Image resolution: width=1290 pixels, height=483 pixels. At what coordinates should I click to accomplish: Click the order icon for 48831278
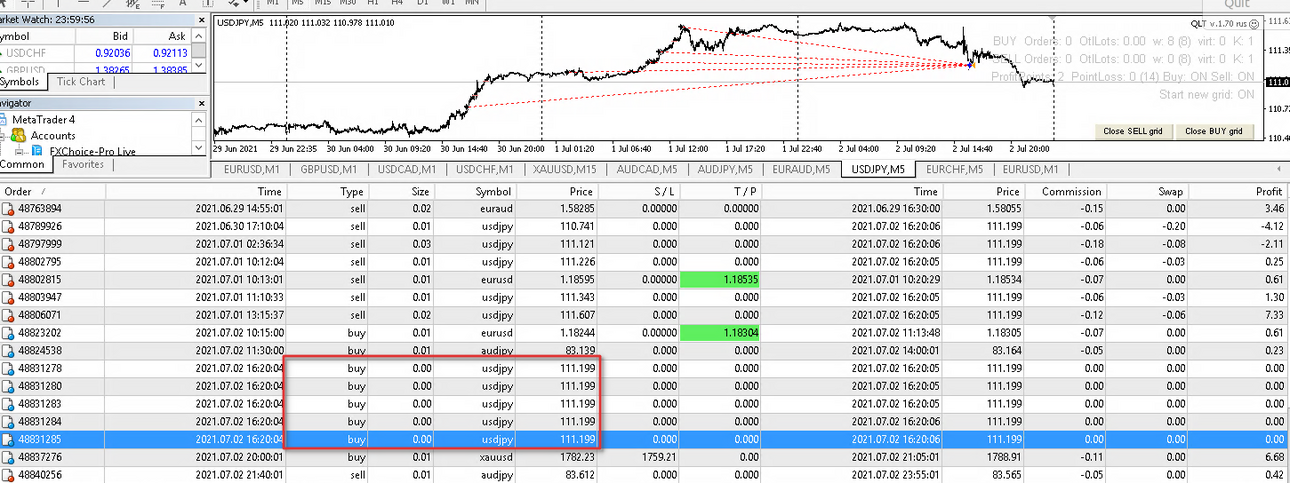click(x=9, y=369)
